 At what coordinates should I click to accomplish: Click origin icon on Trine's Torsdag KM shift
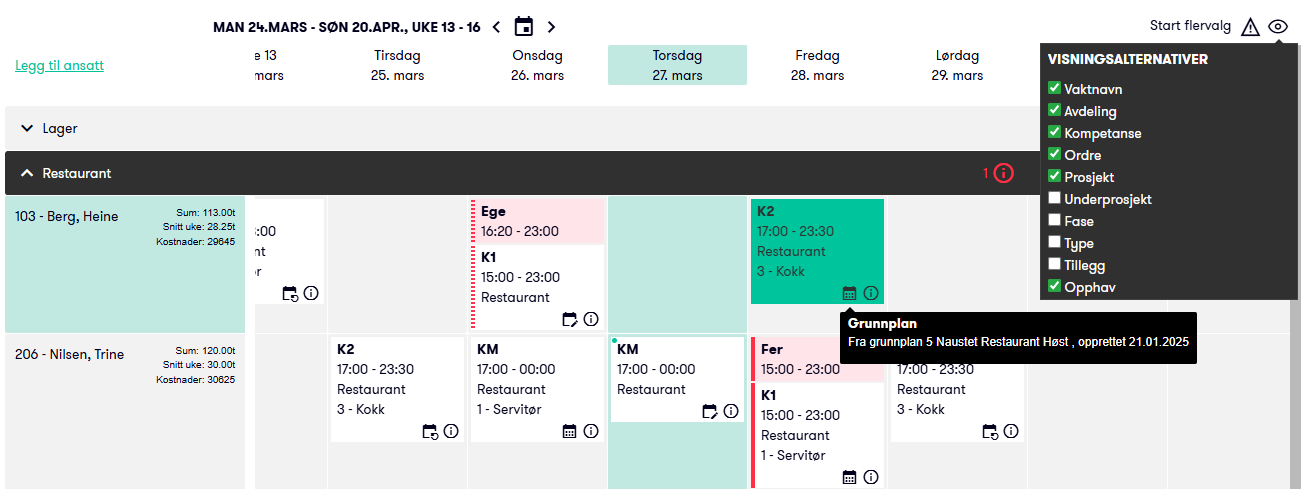click(710, 411)
